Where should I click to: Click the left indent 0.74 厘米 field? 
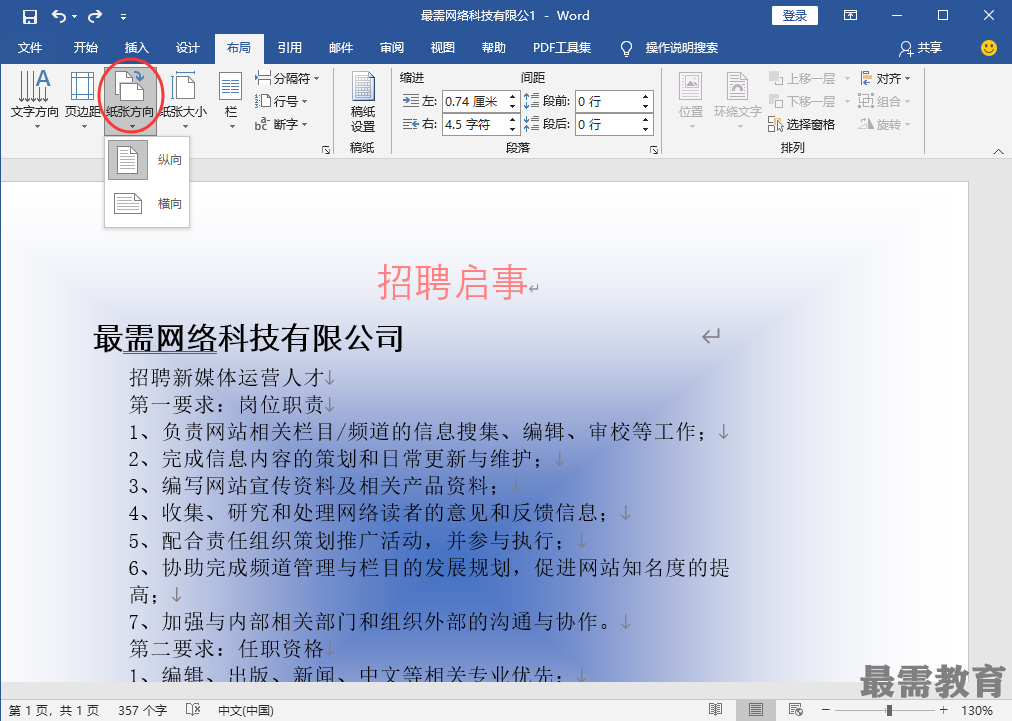[x=474, y=101]
